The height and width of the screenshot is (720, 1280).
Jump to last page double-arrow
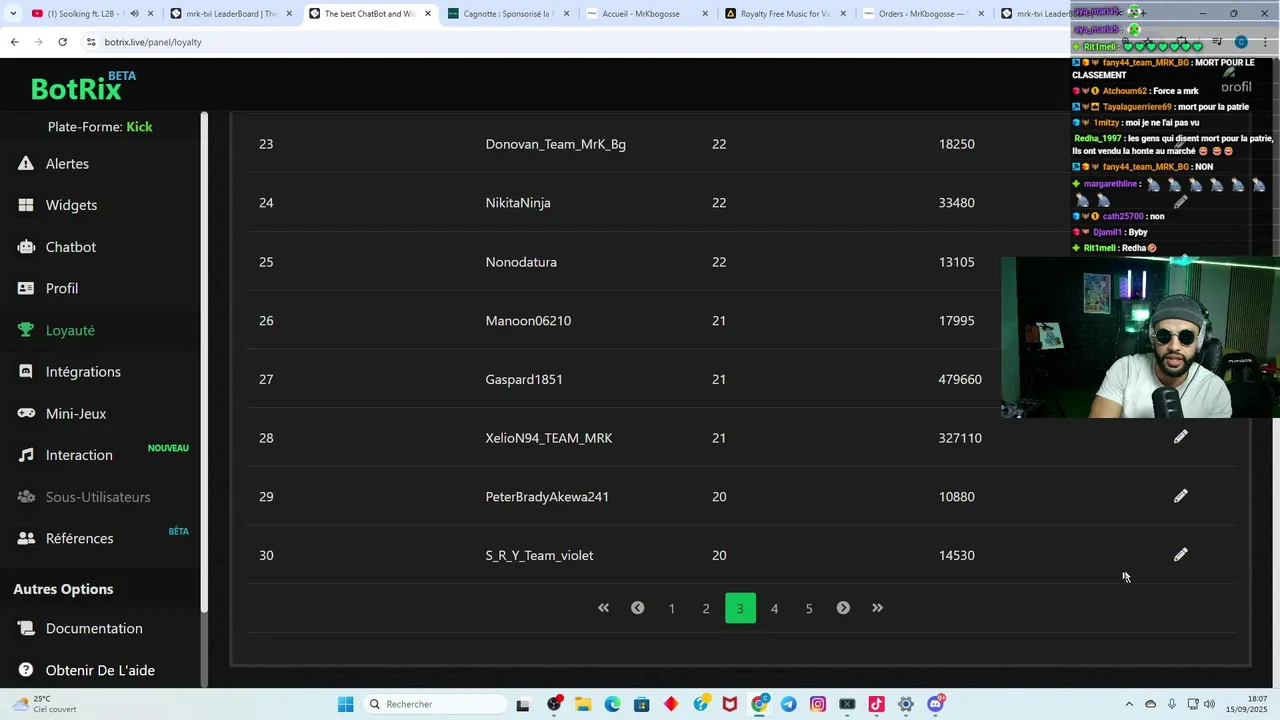[x=877, y=608]
